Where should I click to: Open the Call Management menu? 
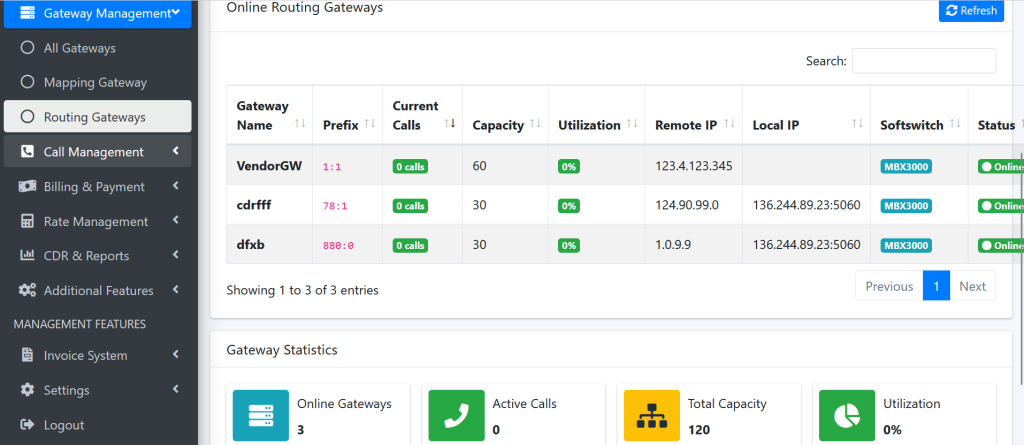(x=97, y=152)
